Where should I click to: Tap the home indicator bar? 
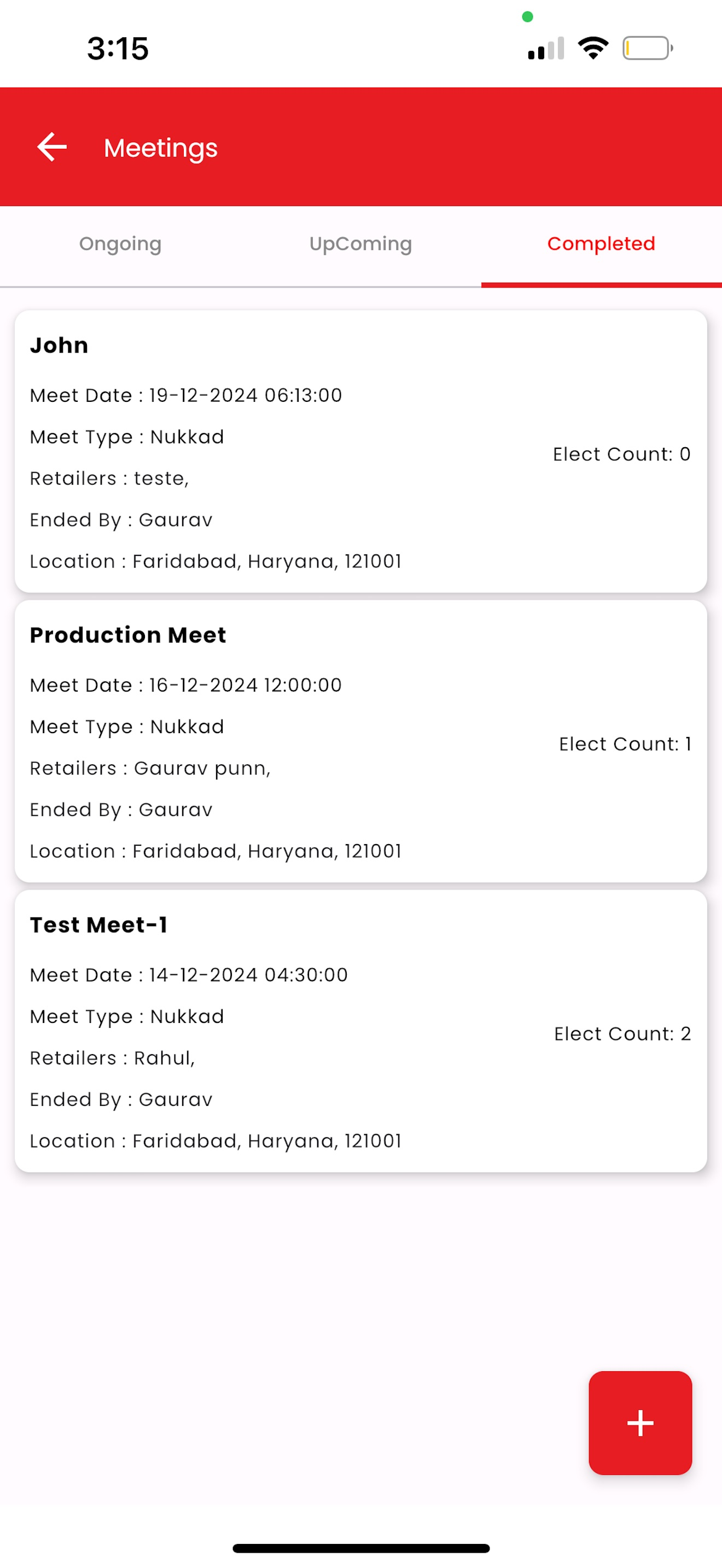[361, 1548]
